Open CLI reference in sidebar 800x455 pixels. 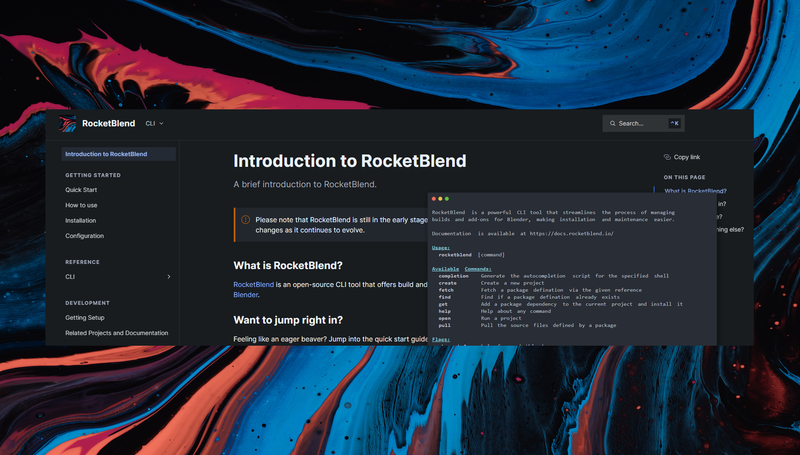point(70,276)
